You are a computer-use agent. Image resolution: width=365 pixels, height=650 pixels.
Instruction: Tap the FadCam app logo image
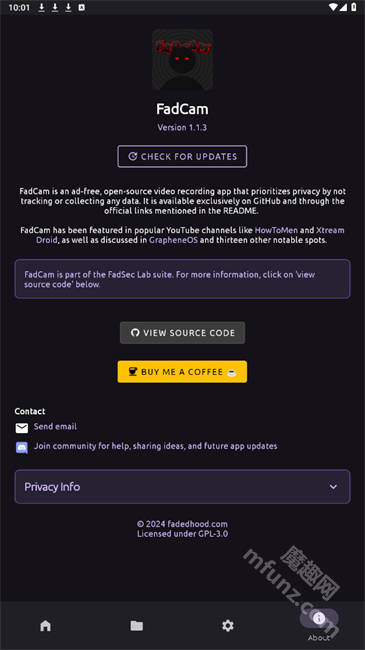182,60
